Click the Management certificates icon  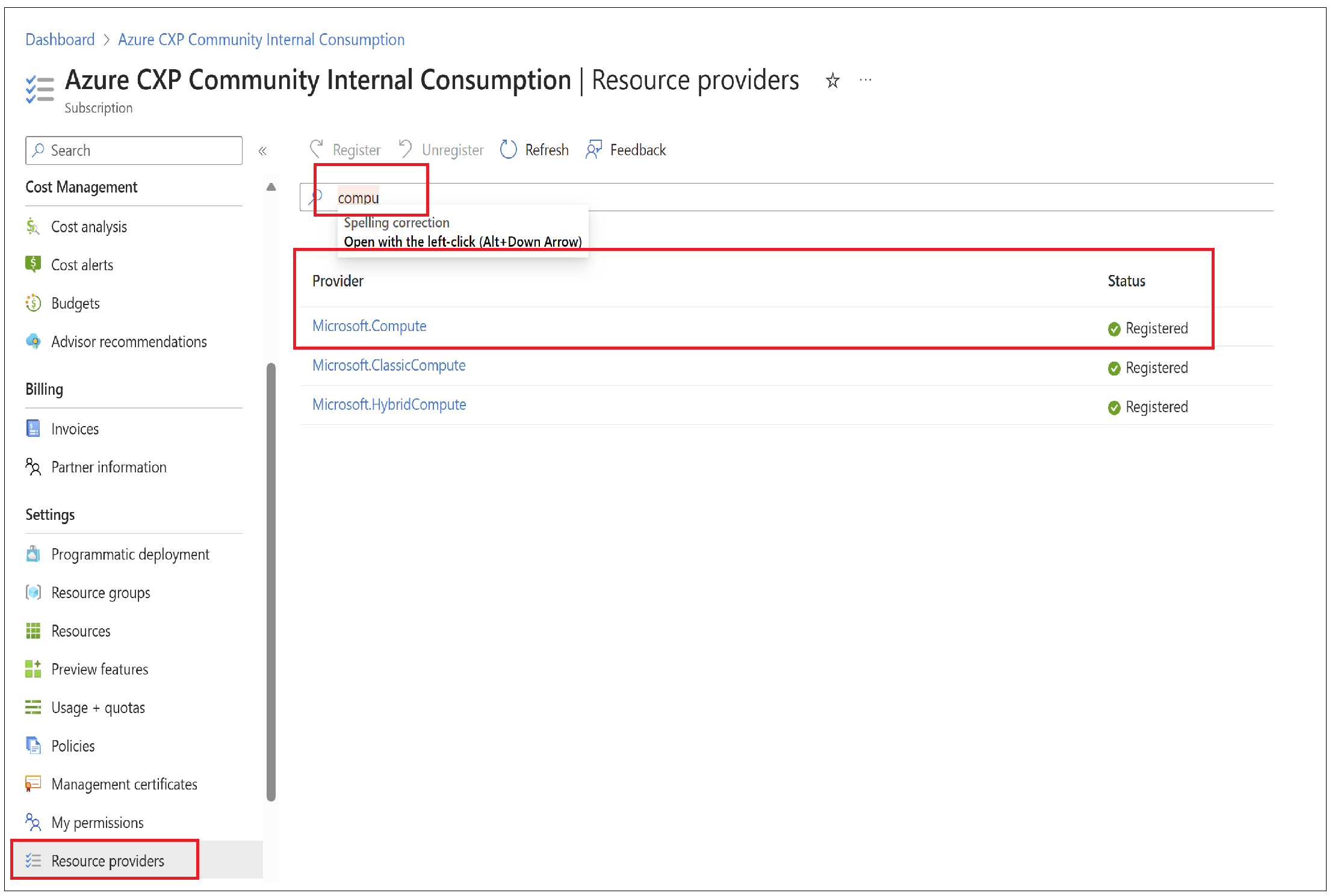click(x=33, y=783)
